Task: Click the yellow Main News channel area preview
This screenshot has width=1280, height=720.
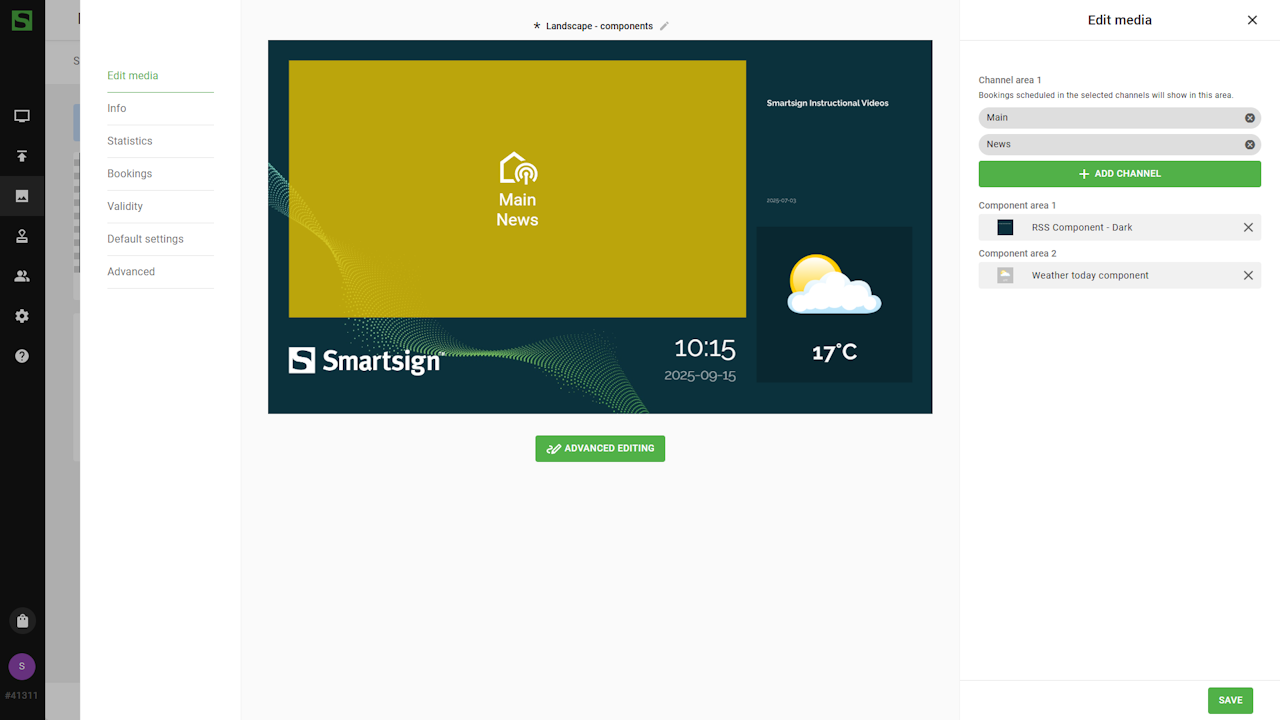Action: [517, 189]
